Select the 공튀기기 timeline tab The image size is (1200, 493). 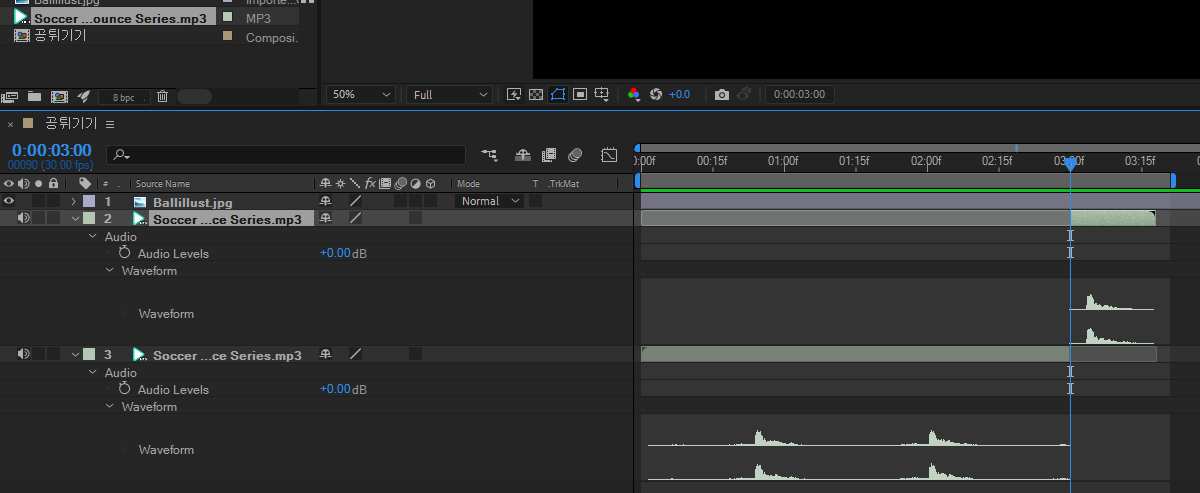click(x=71, y=124)
